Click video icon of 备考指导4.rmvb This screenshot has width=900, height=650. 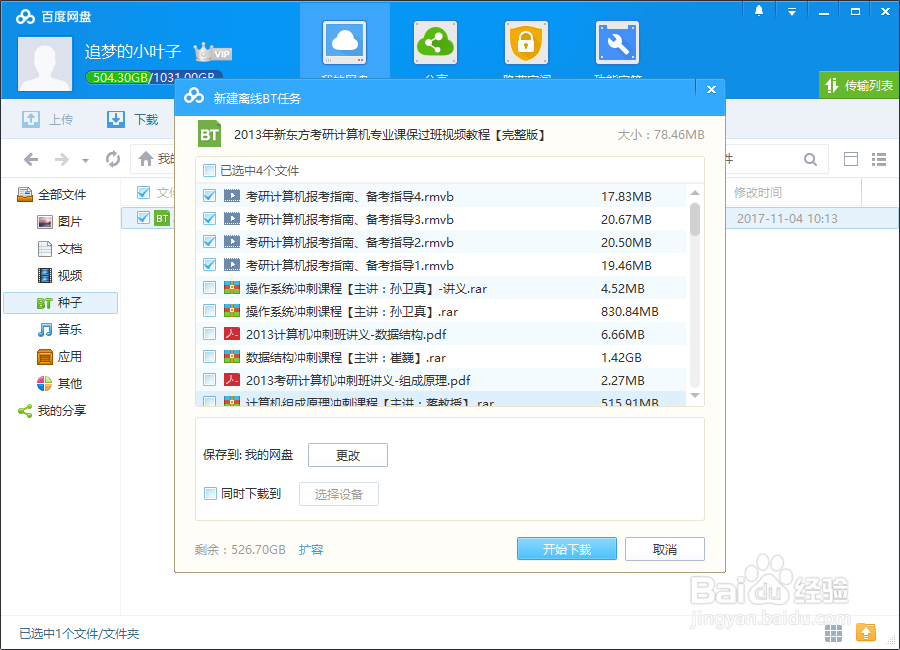(x=232, y=196)
